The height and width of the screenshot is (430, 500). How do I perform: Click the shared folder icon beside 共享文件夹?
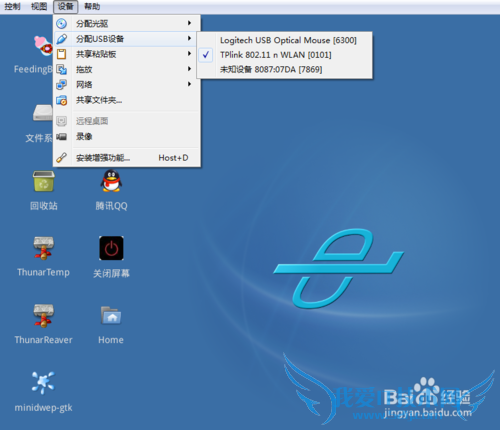tap(61, 100)
